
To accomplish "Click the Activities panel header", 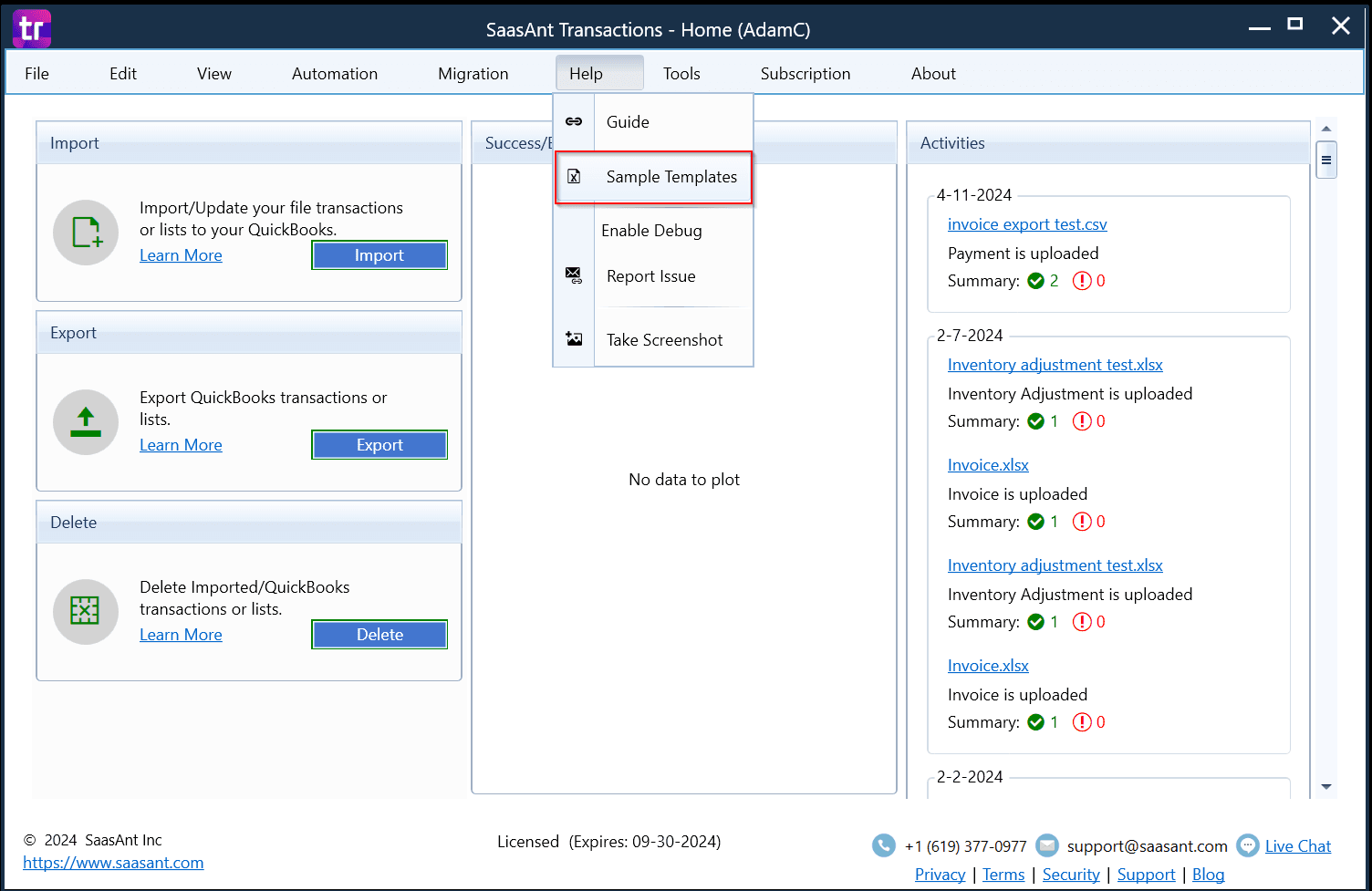I will (1108, 143).
